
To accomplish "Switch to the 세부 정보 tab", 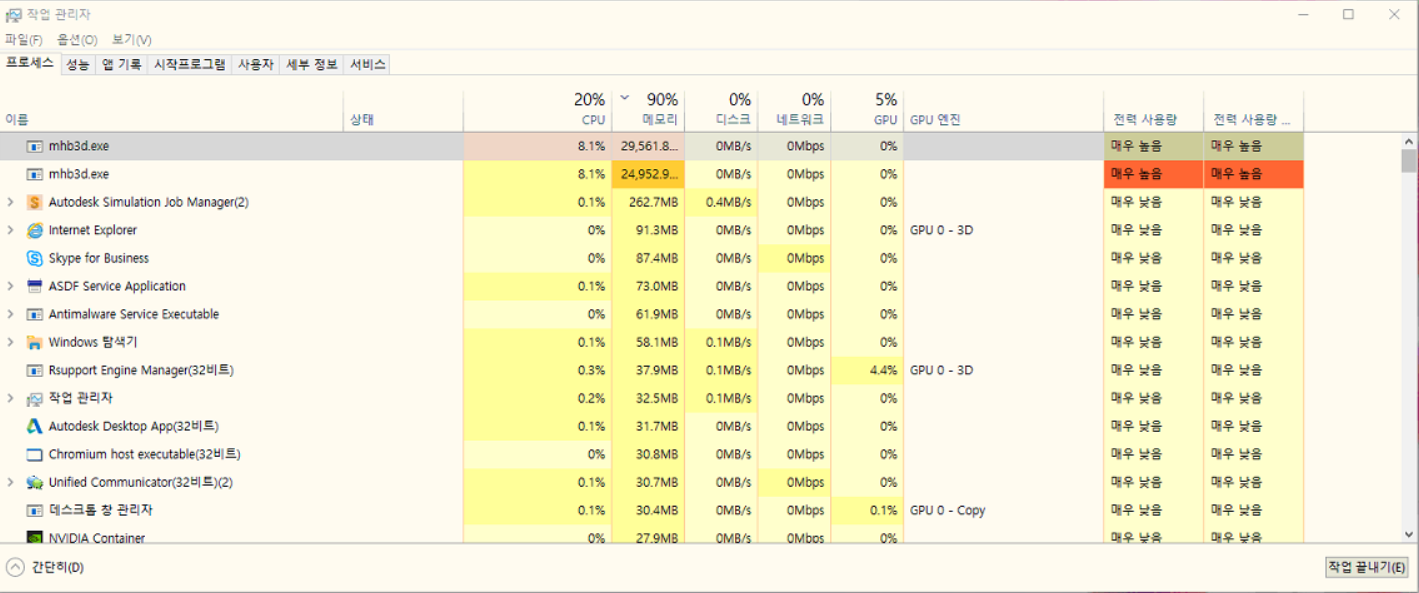I will pyautogui.click(x=312, y=64).
